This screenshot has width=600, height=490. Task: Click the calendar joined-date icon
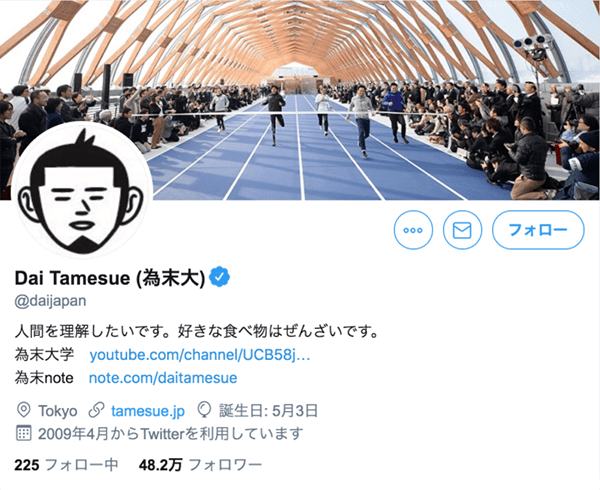(24, 433)
